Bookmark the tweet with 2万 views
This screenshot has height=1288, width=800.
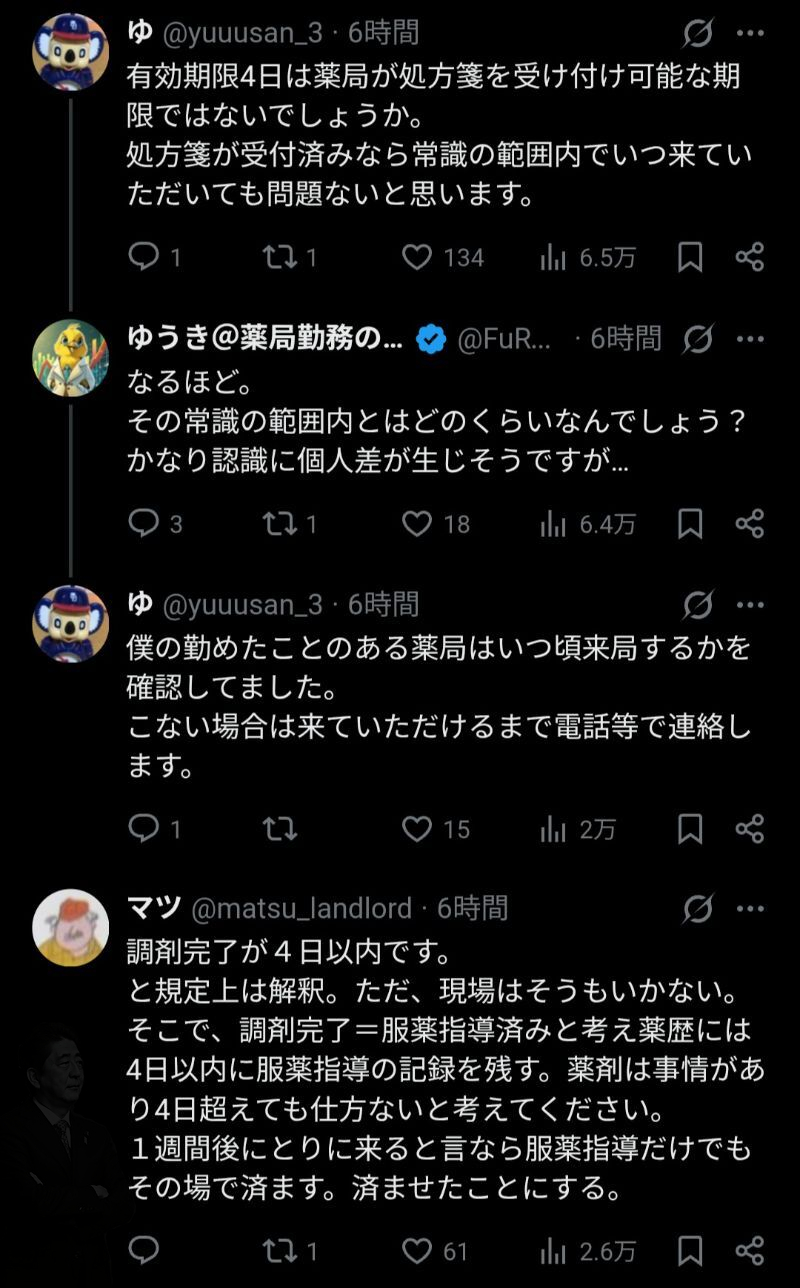click(690, 828)
